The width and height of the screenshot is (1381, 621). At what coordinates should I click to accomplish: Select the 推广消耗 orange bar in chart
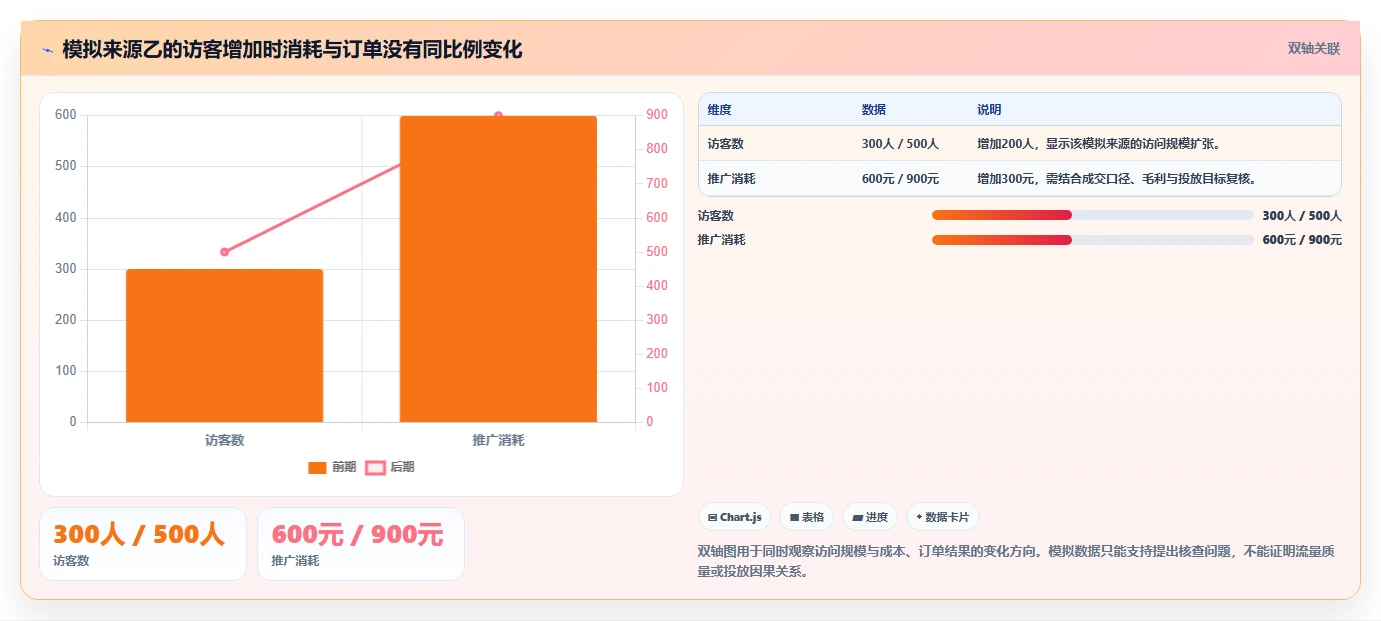pyautogui.click(x=498, y=269)
